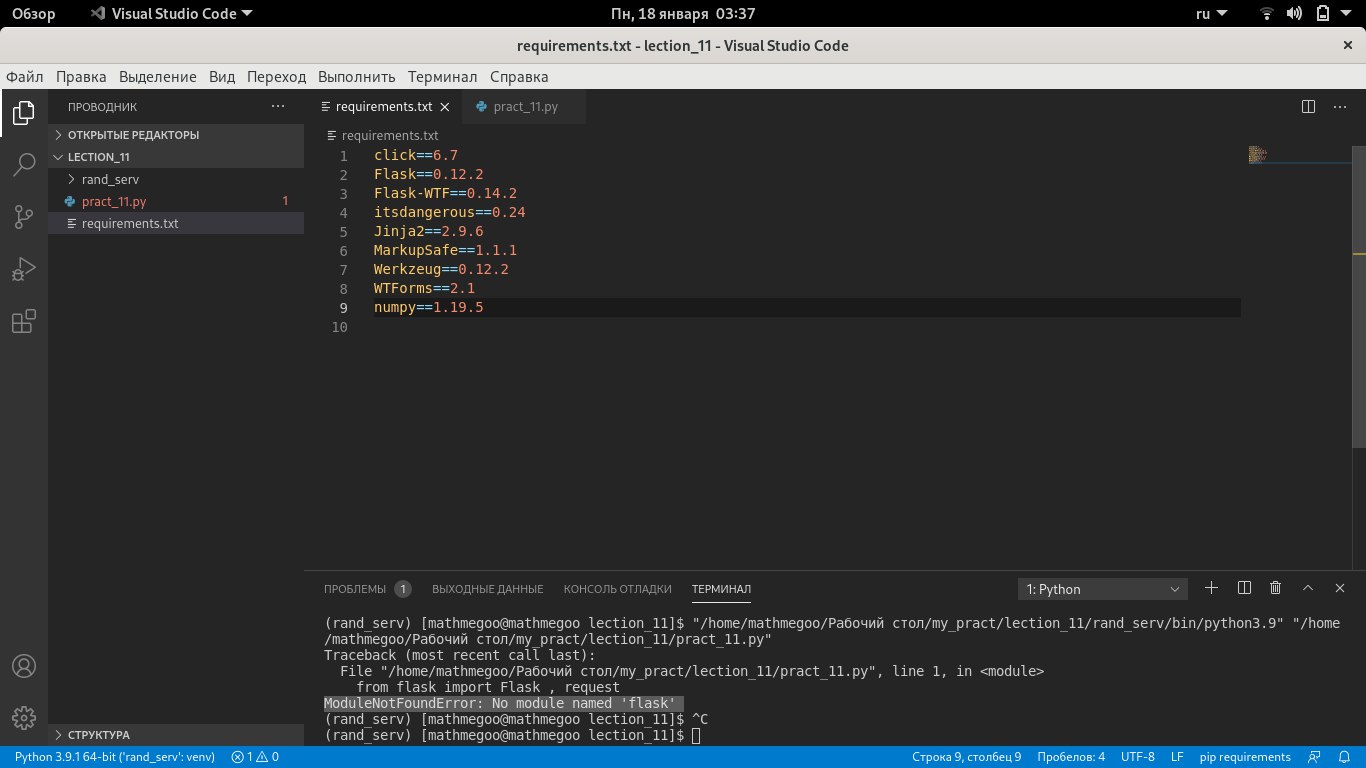
Task: Open the system battery indicator
Action: (x=1323, y=14)
